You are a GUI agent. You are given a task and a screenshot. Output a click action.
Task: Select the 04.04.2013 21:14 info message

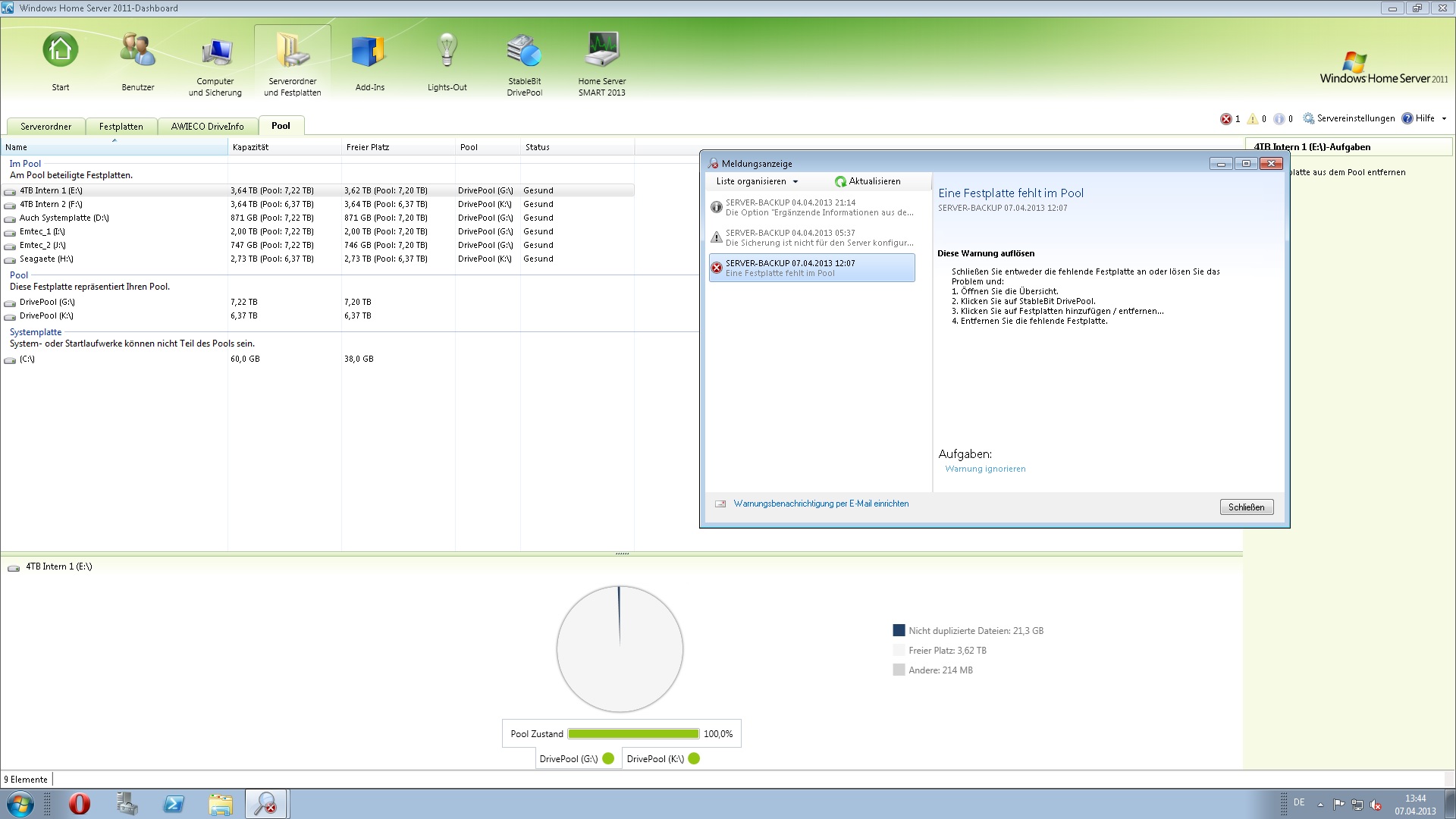pos(811,208)
